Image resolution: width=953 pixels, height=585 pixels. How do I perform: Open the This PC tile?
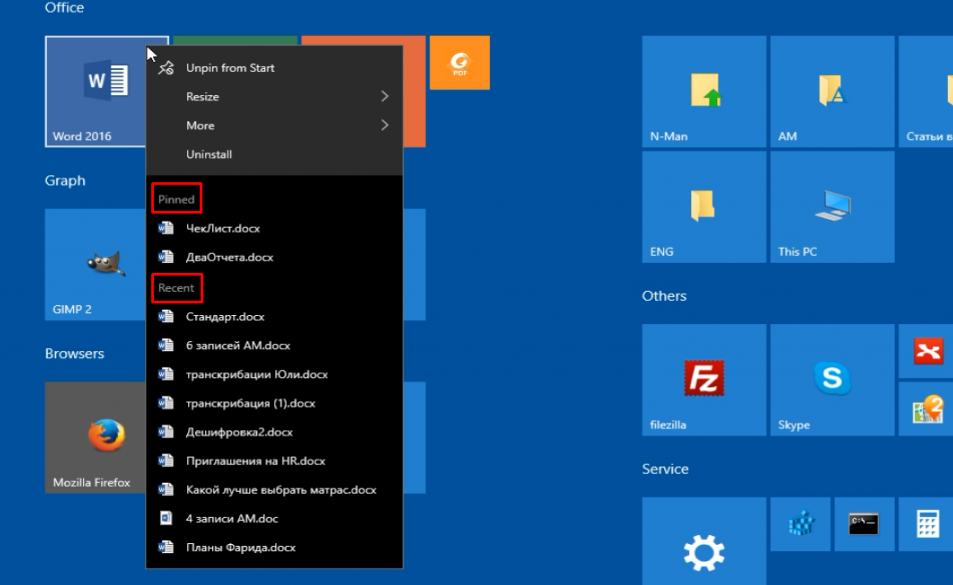(x=830, y=206)
